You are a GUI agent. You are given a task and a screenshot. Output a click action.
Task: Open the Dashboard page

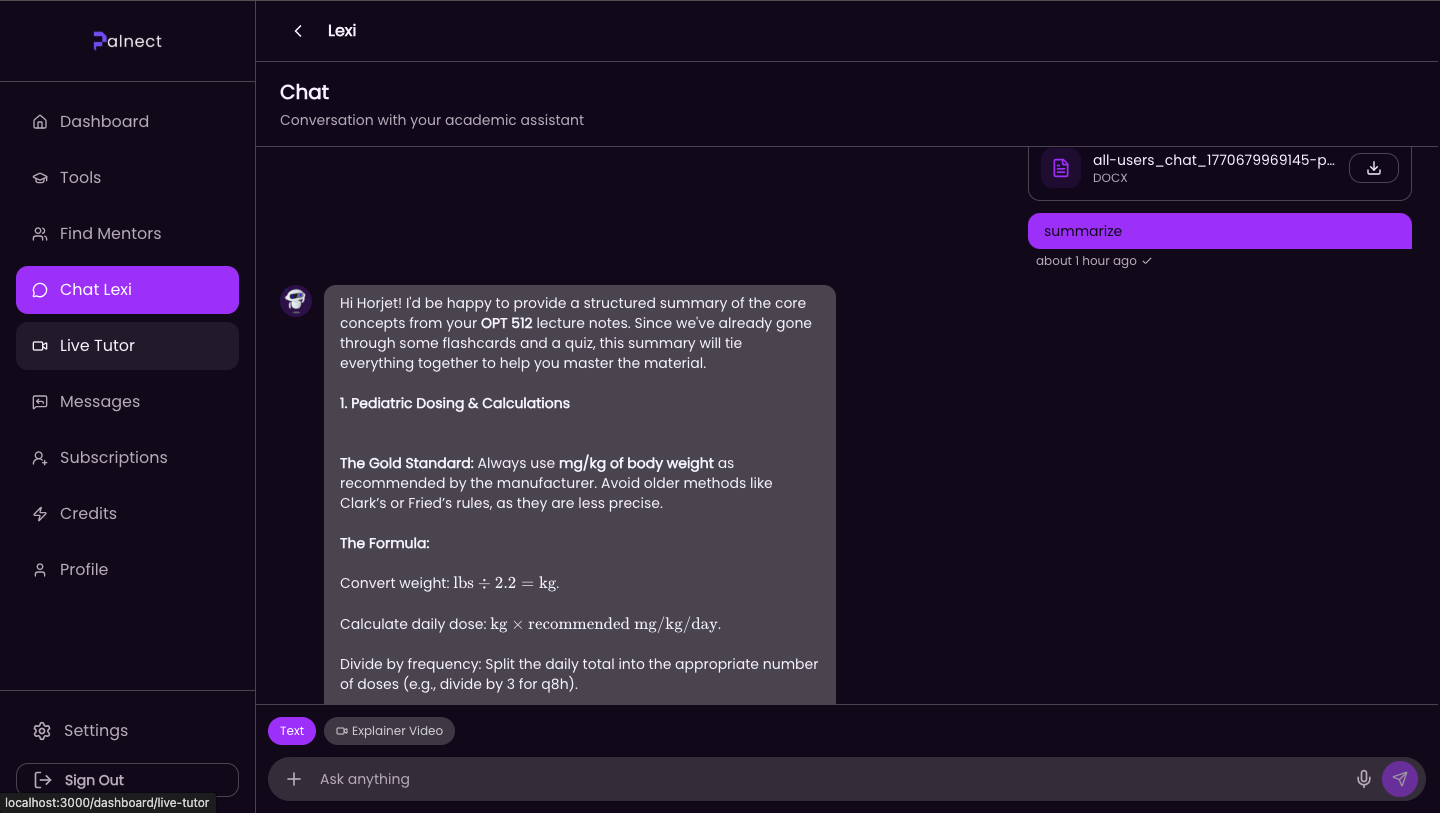[x=104, y=122]
